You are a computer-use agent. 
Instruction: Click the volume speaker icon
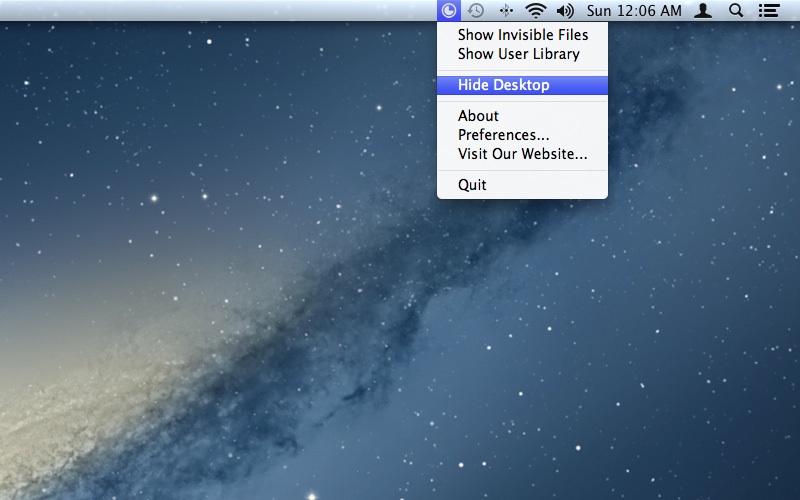pos(565,11)
